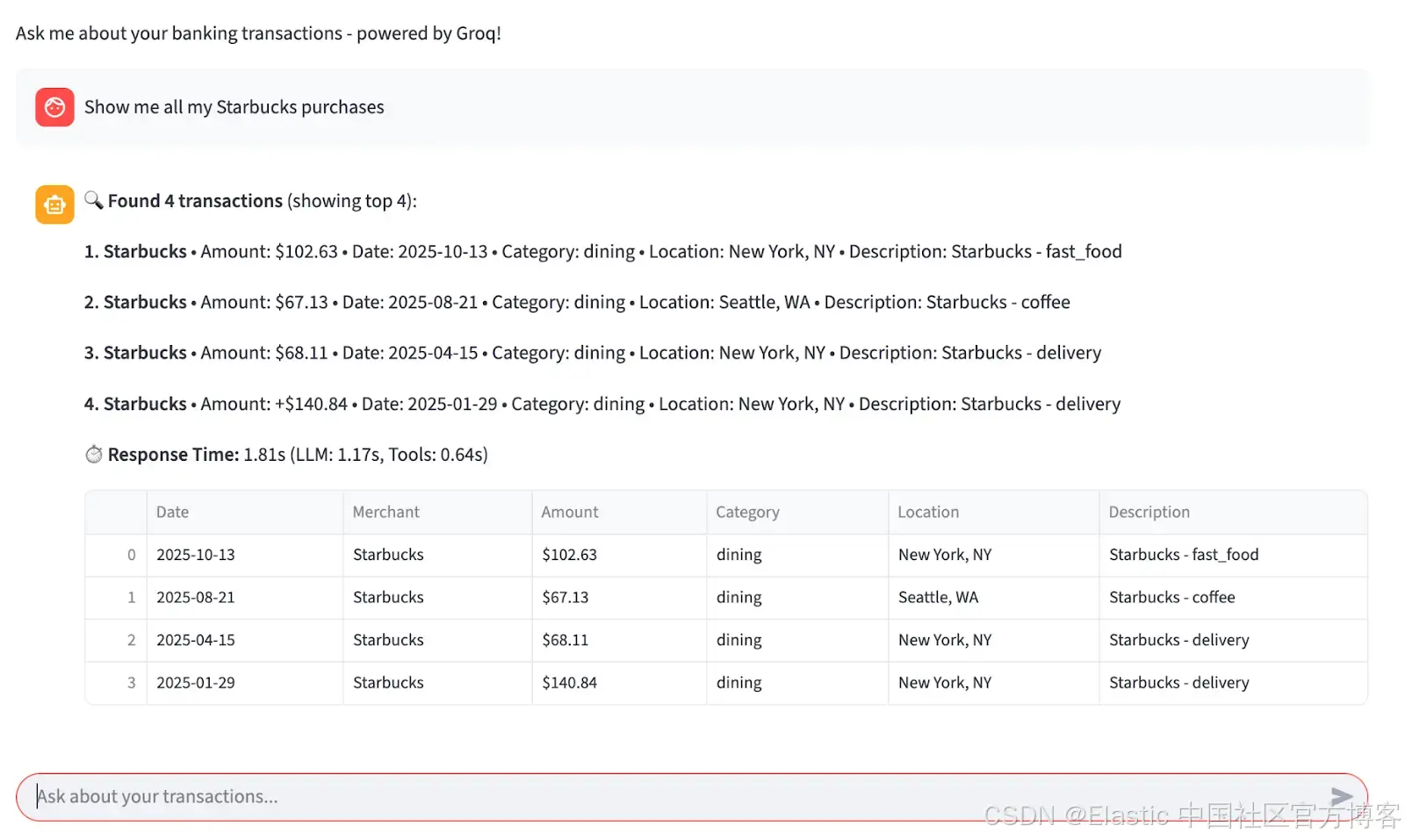Click the user avatar icon beside the Starbucks query
Screen dimensions: 1405x840
[54, 107]
